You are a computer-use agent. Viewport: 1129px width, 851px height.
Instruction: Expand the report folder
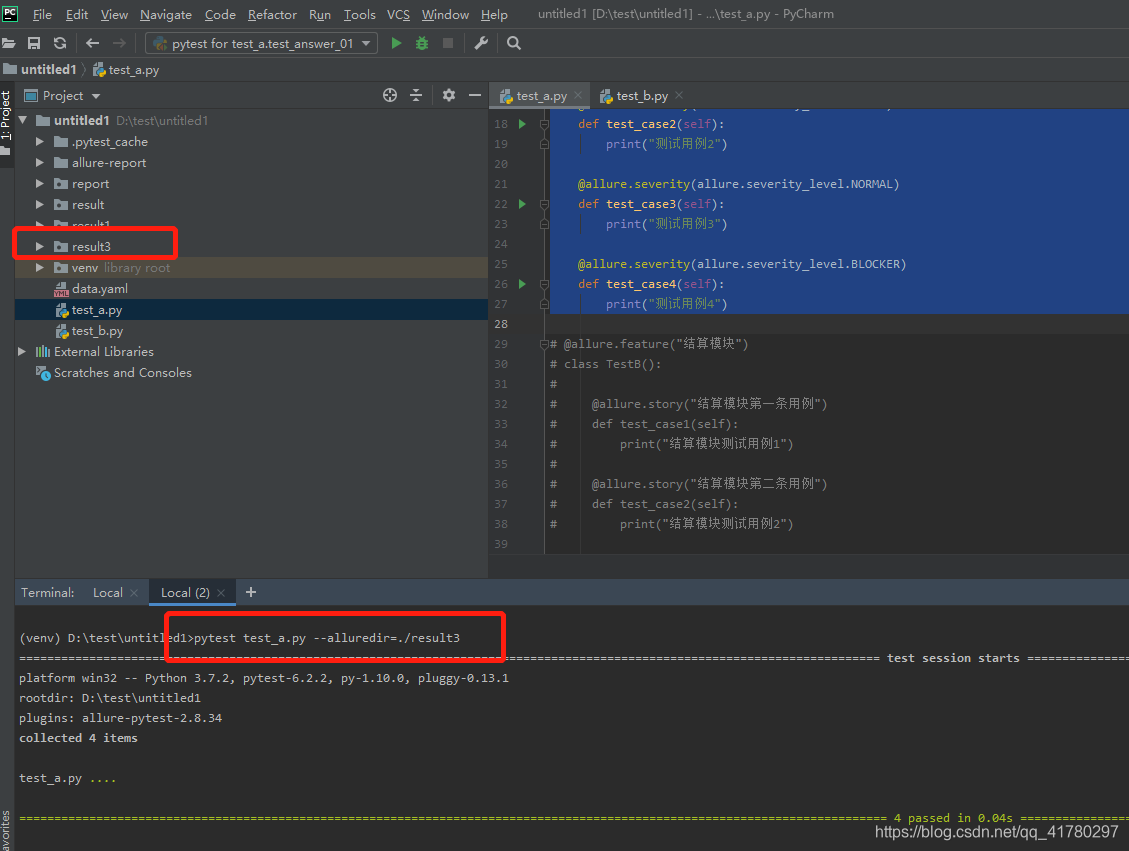click(40, 184)
